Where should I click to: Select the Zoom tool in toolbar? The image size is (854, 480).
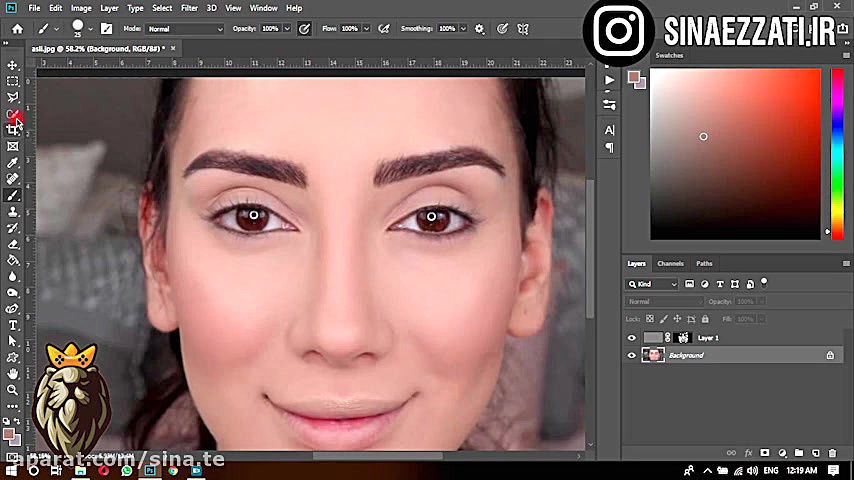[13, 389]
